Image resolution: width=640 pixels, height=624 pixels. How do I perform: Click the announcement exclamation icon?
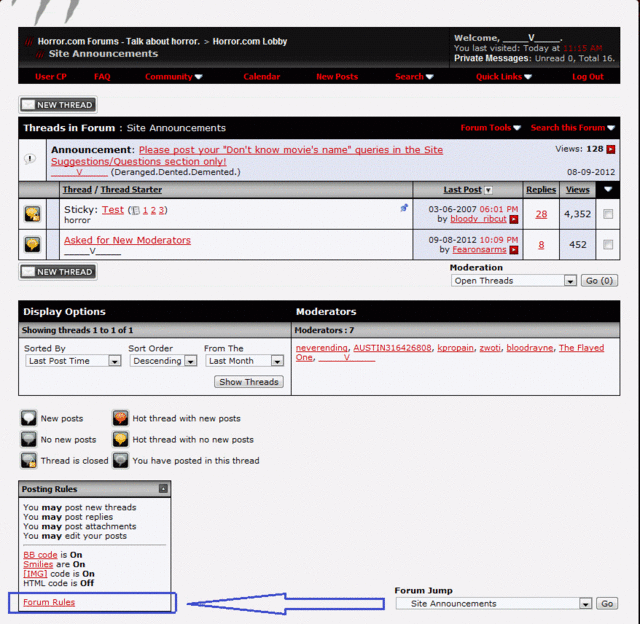click(30, 158)
